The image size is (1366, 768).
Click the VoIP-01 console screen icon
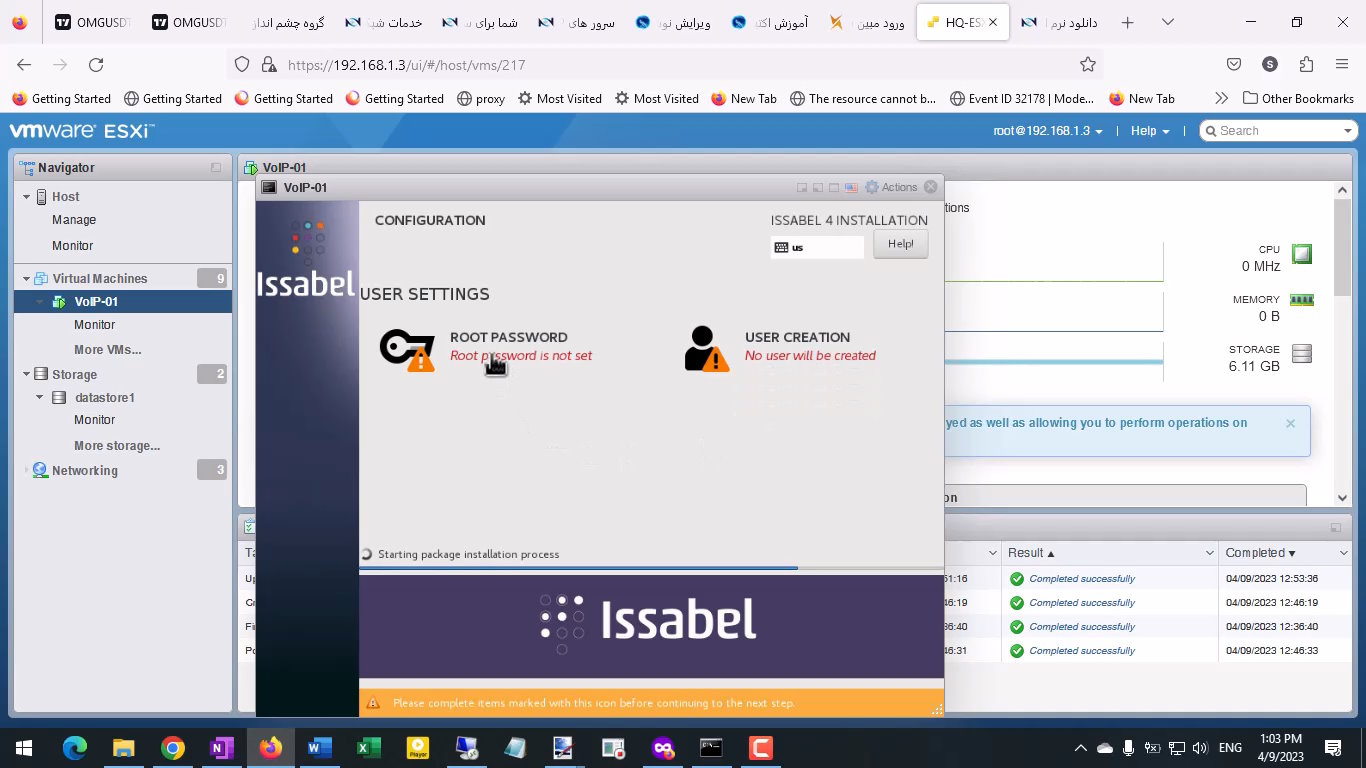click(x=268, y=187)
